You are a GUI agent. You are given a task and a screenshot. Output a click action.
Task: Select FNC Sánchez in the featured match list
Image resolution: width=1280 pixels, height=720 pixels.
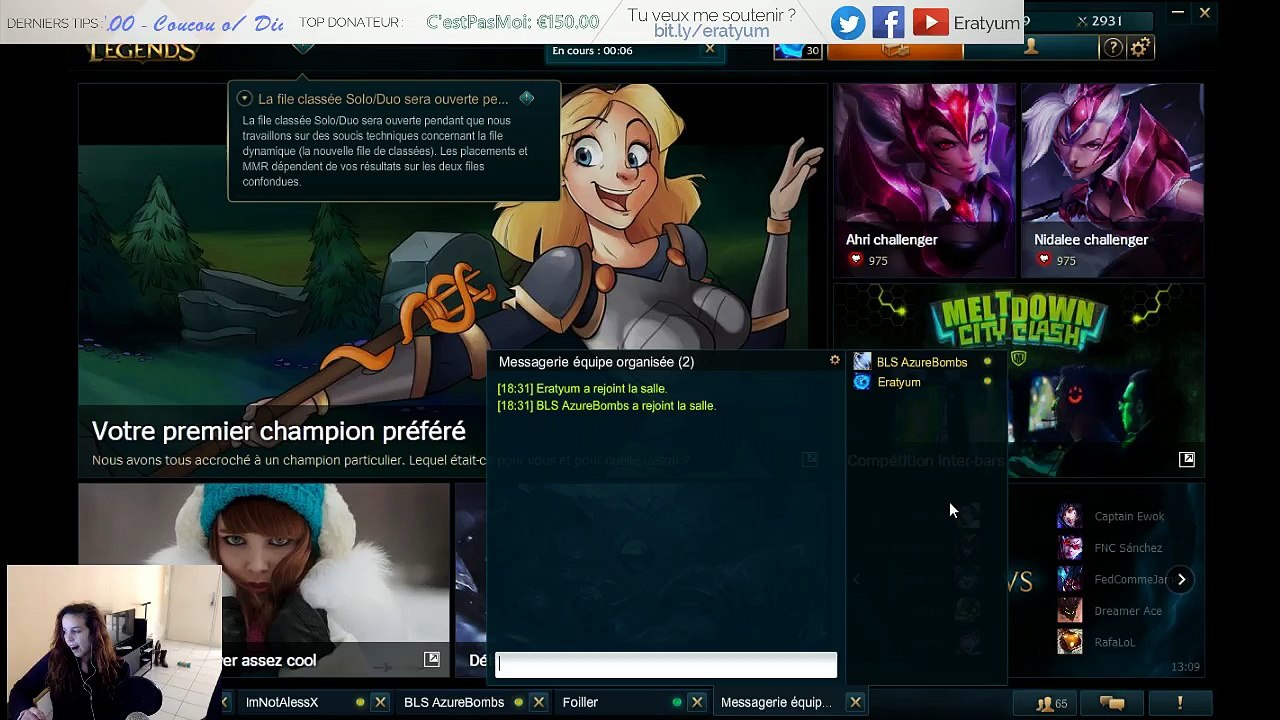pyautogui.click(x=1128, y=548)
